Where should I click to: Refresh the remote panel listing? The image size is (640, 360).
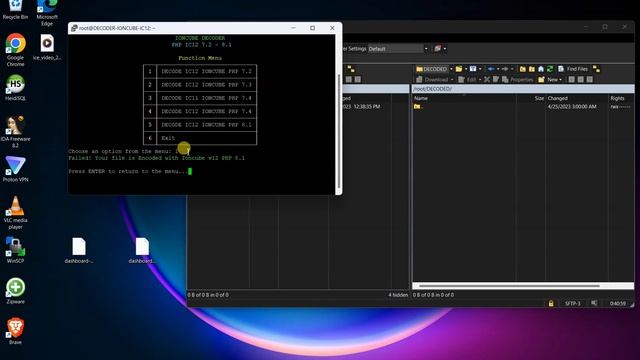(x=550, y=69)
